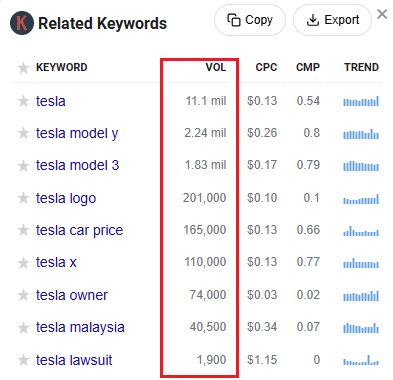Star the 'tesla model y' keyword
393x380 pixels.
coord(23,133)
